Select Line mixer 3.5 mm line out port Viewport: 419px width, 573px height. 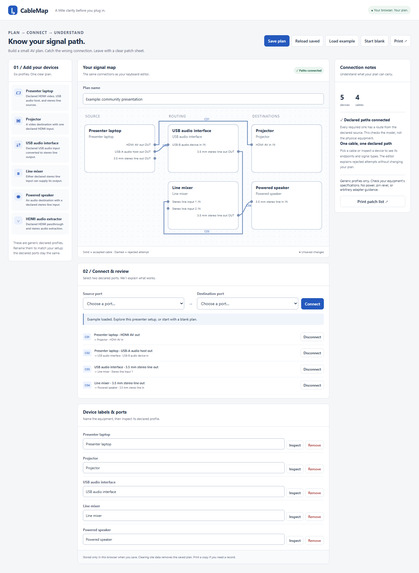238,215
